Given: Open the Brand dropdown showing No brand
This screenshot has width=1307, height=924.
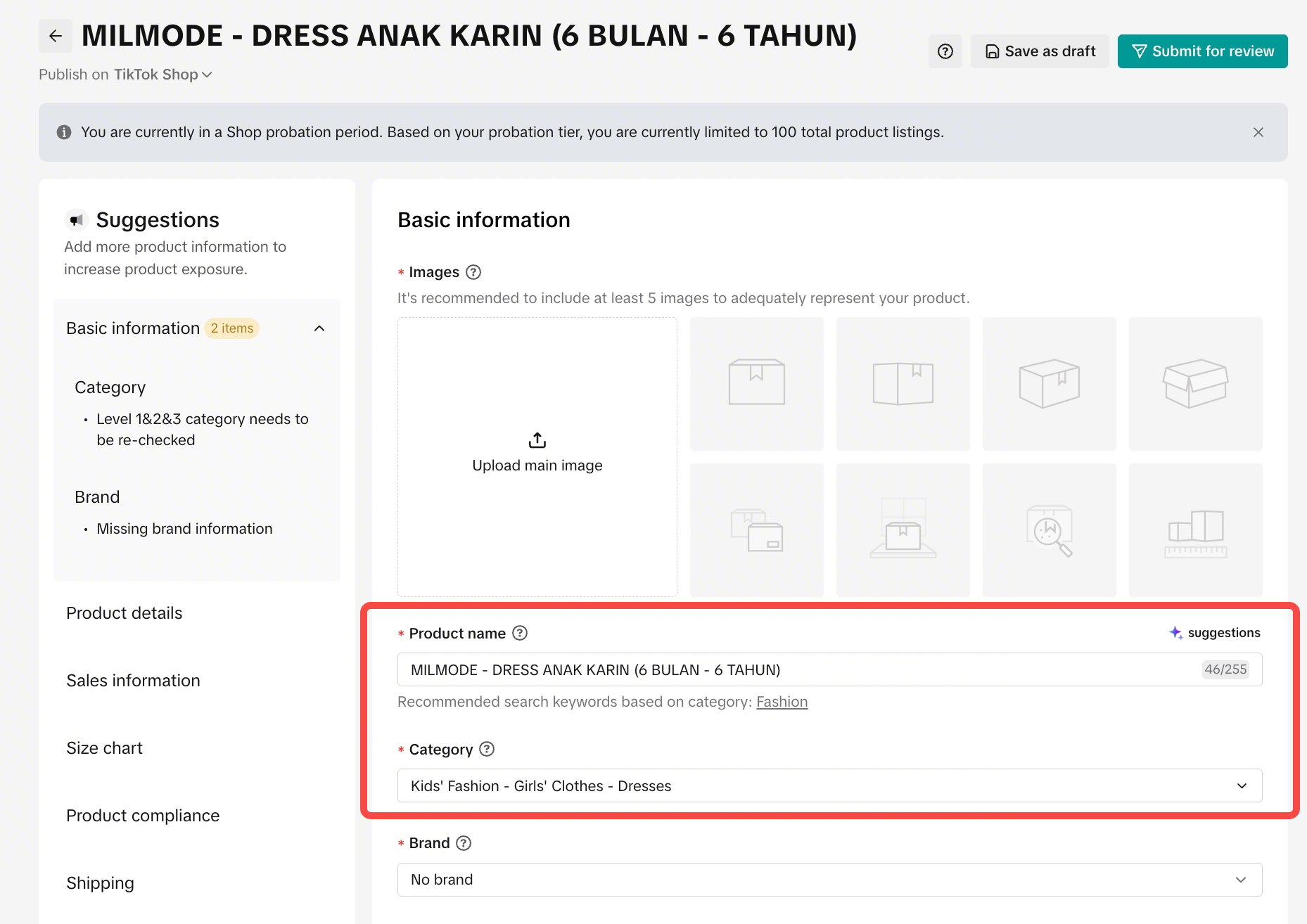Looking at the screenshot, I should click(x=830, y=880).
